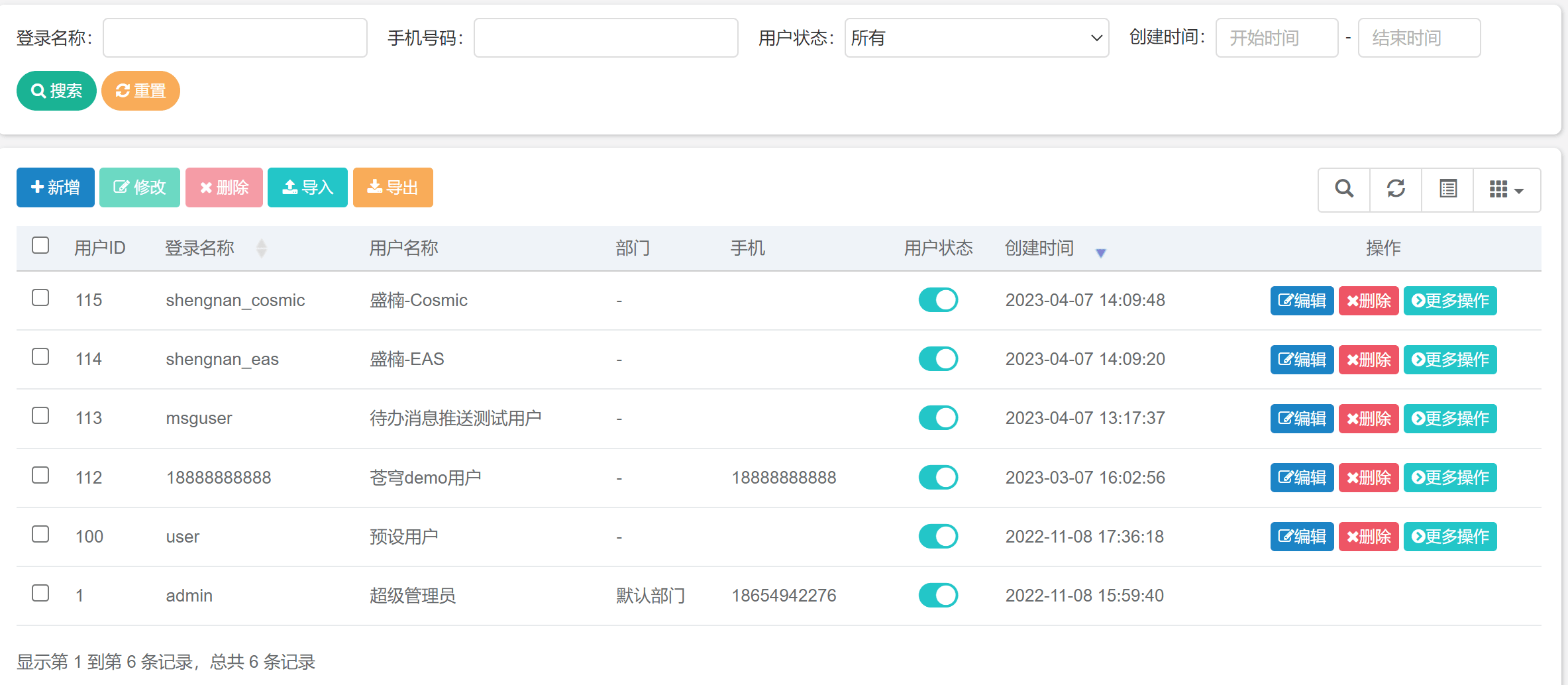Sort by 登录名称 column header
The width and height of the screenshot is (1568, 685).
click(x=200, y=248)
